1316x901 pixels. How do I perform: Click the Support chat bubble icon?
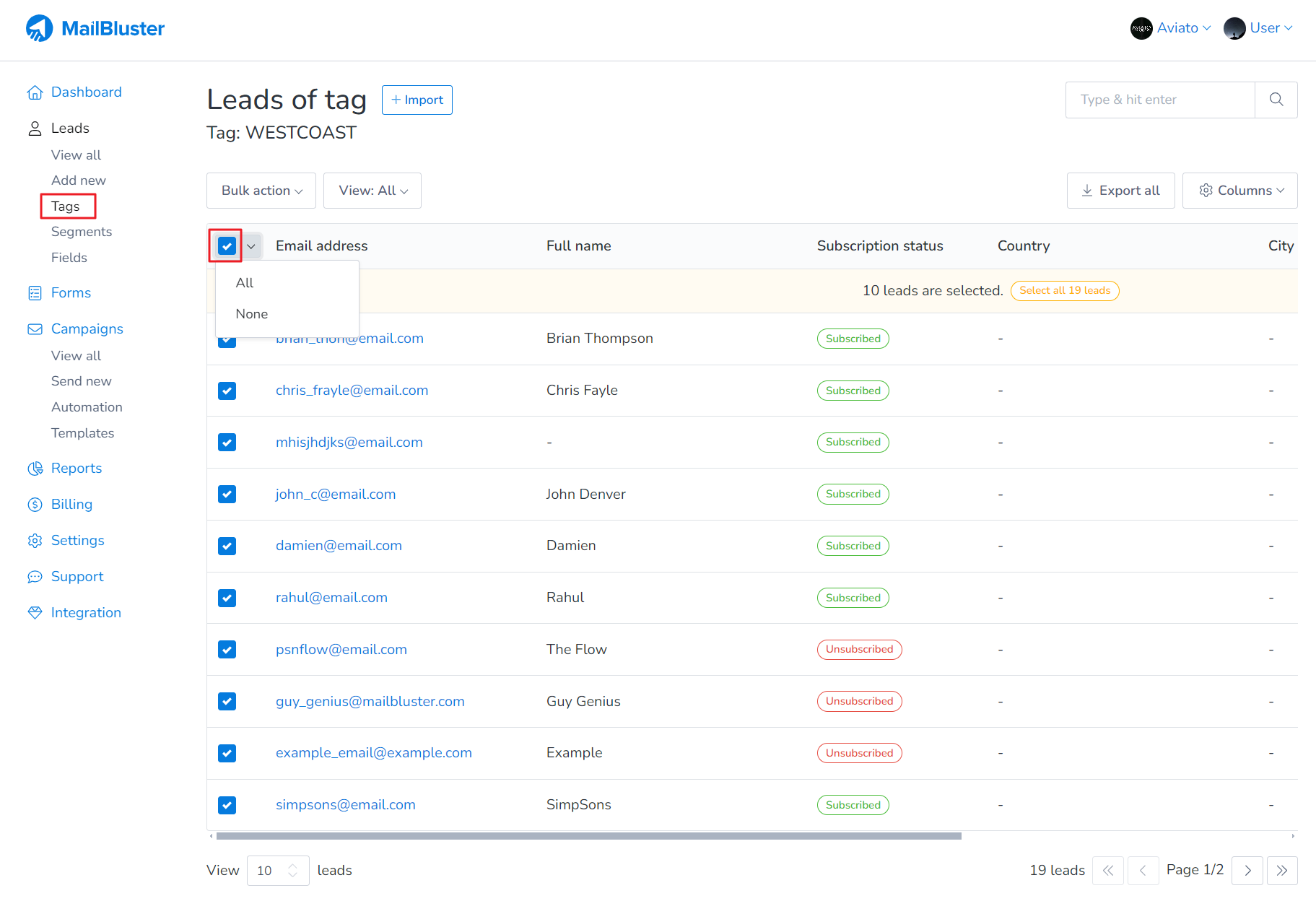pos(35,577)
